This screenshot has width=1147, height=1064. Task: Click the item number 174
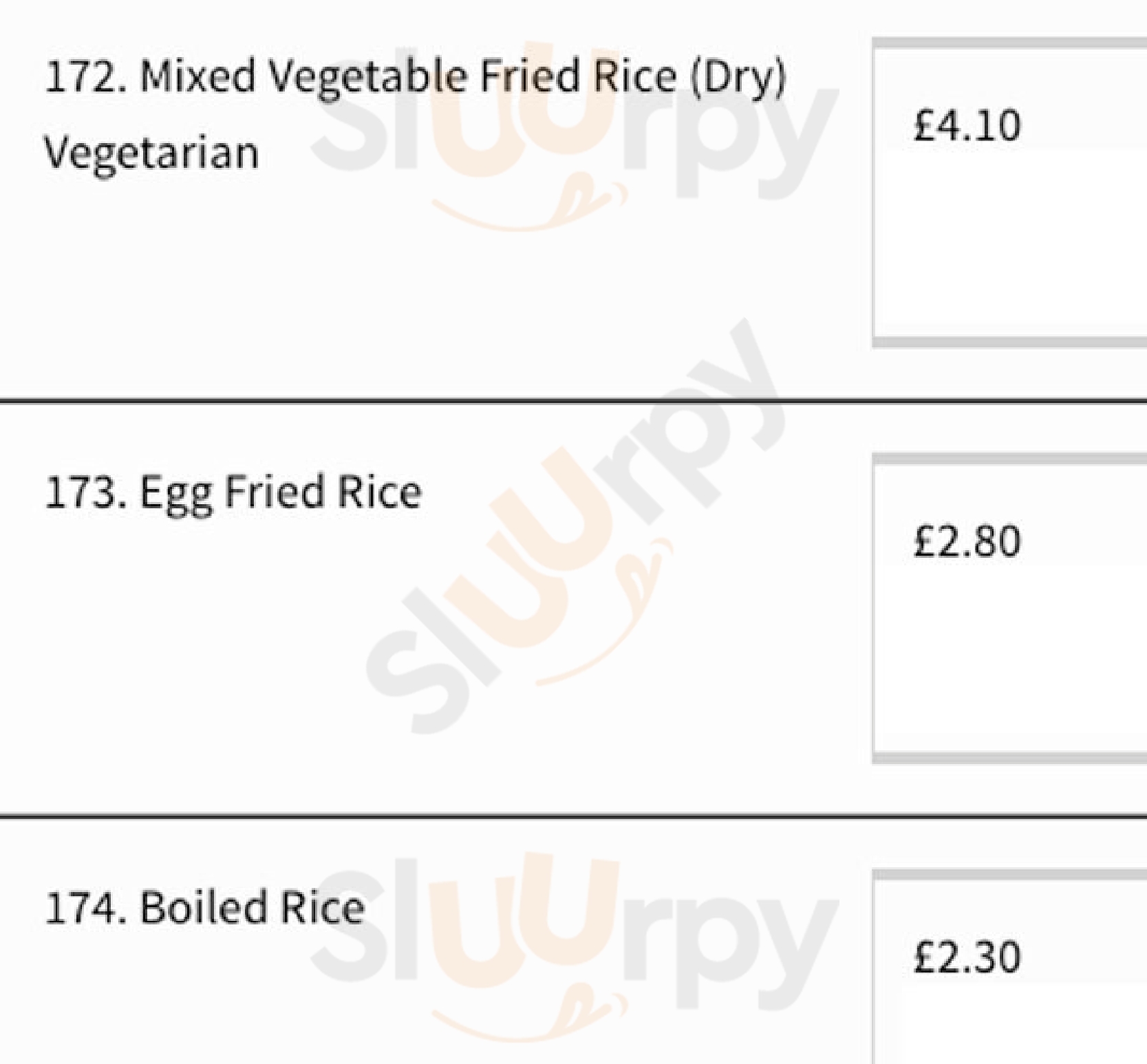84,908
